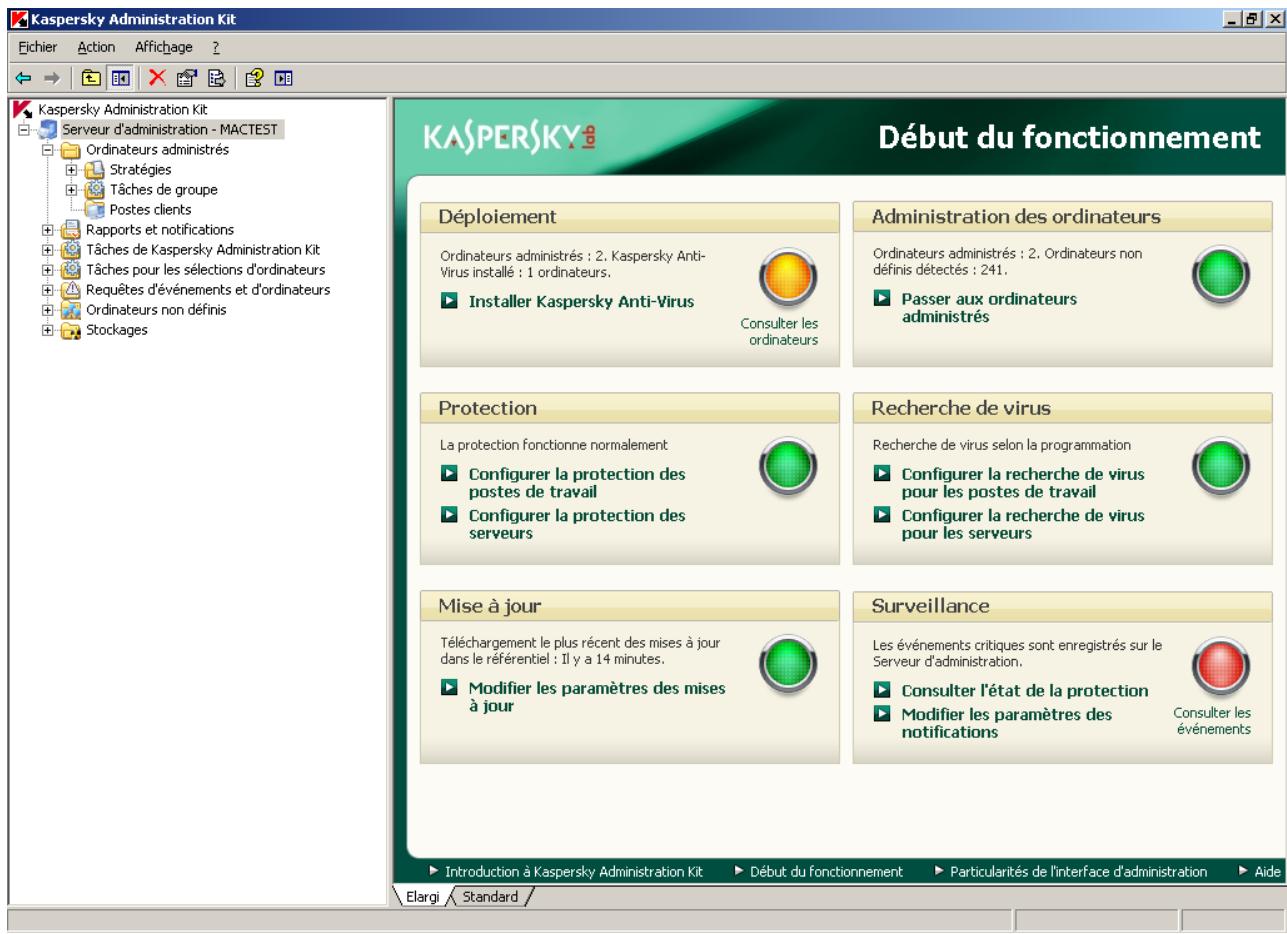Expand the Tâches de groupe node
This screenshot has width=1287, height=934.
coord(71,190)
